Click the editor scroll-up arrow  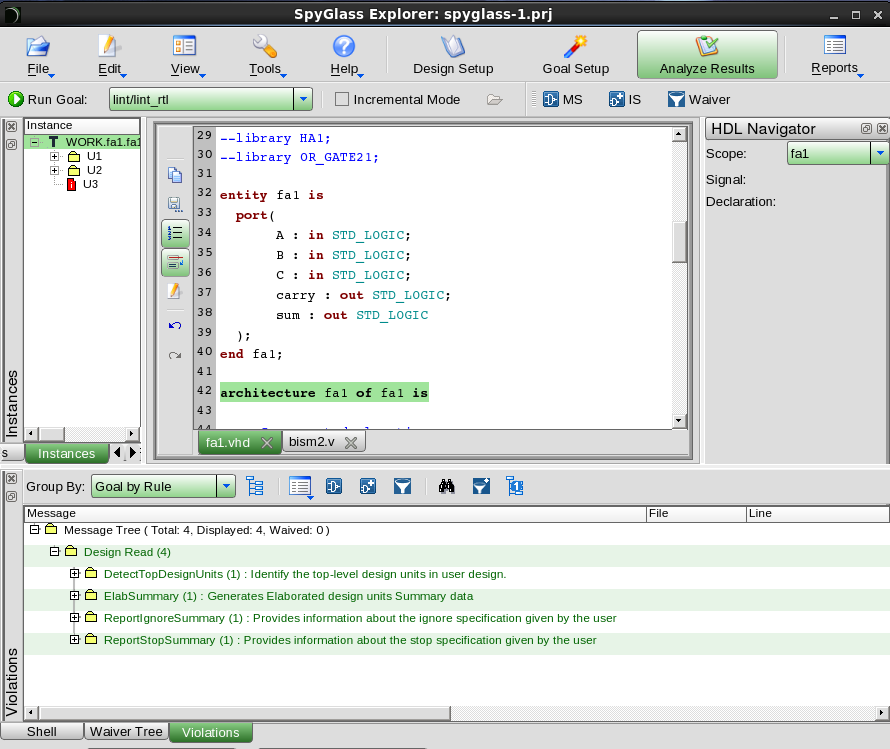679,134
